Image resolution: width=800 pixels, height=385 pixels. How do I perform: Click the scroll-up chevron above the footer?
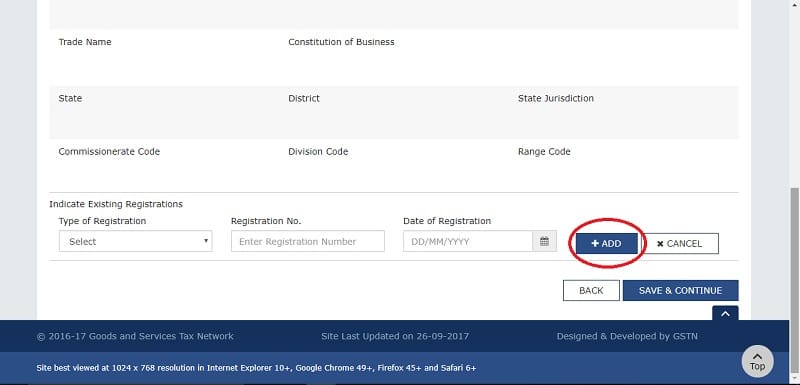(x=725, y=314)
